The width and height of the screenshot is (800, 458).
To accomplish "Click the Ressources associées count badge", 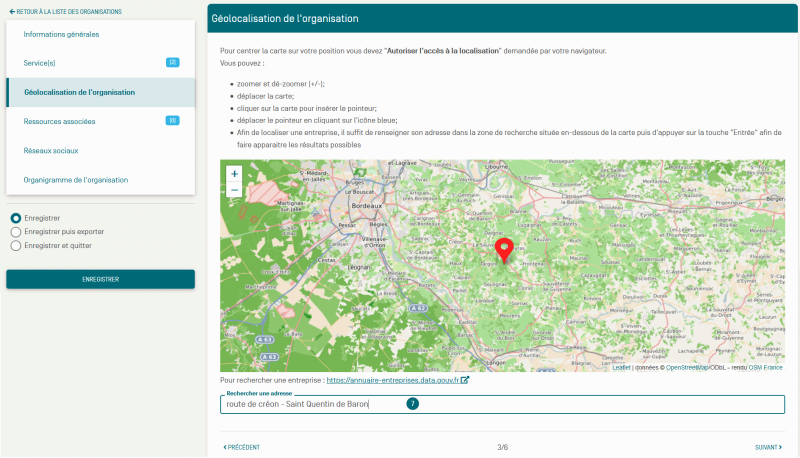I will pos(172,121).
